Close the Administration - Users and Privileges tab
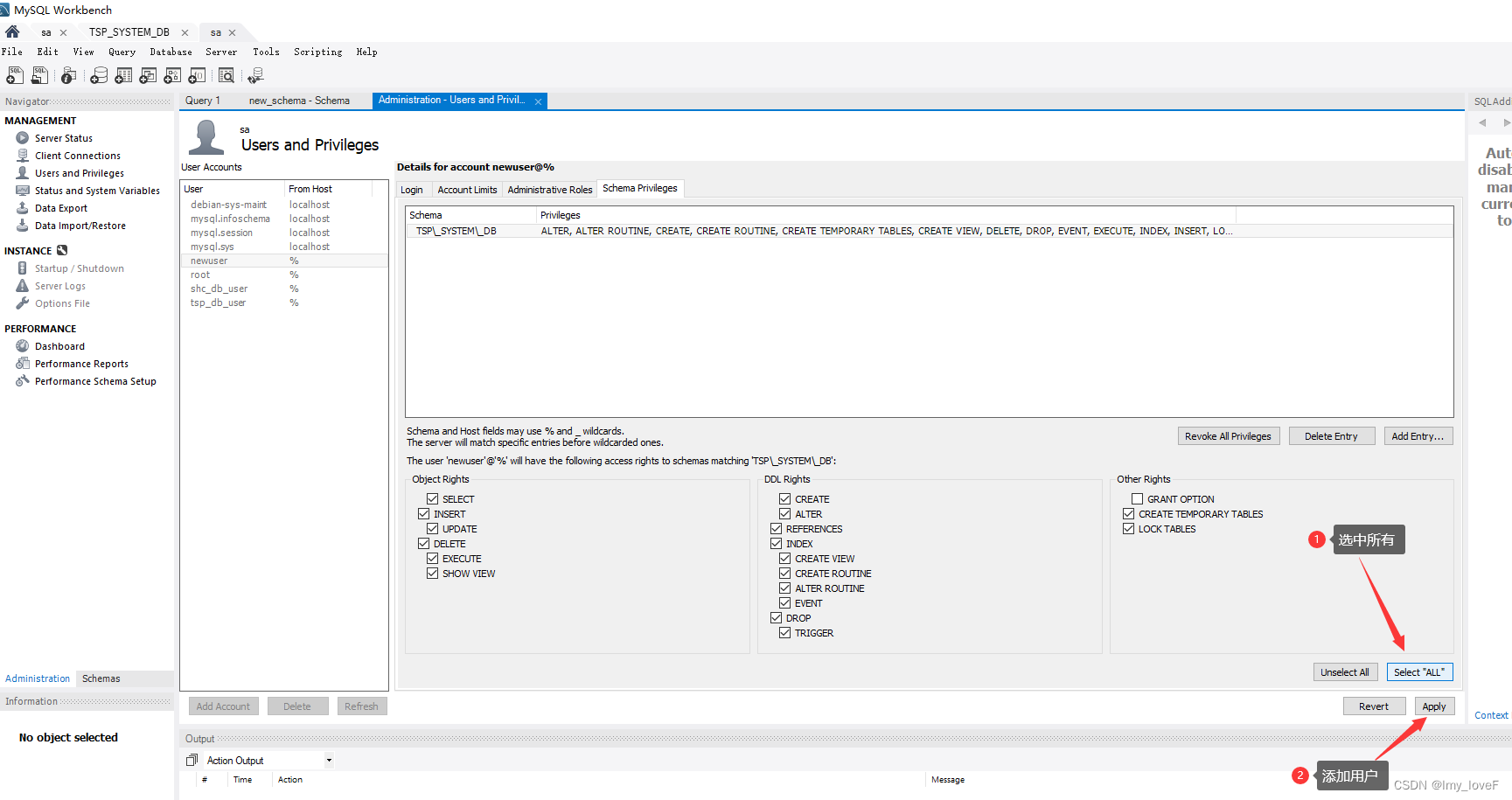Image resolution: width=1512 pixels, height=800 pixels. point(539,101)
